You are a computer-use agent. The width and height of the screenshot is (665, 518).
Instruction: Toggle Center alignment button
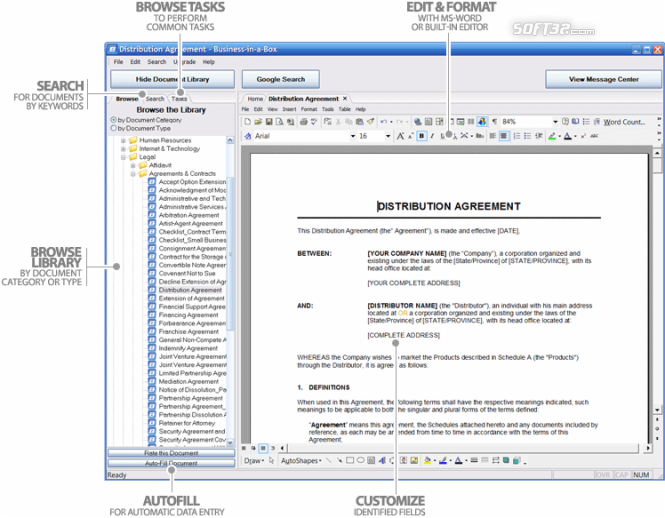pyautogui.click(x=503, y=136)
